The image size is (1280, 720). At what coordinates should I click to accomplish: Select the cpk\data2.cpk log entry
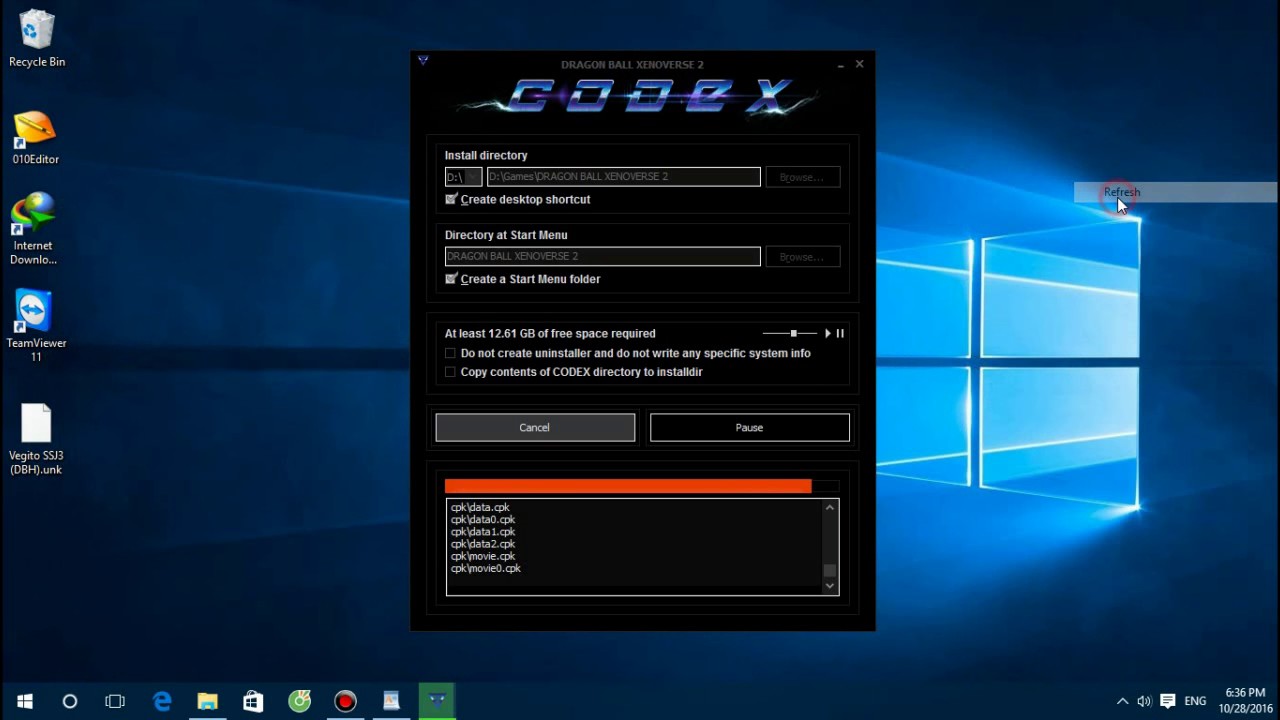coord(483,544)
